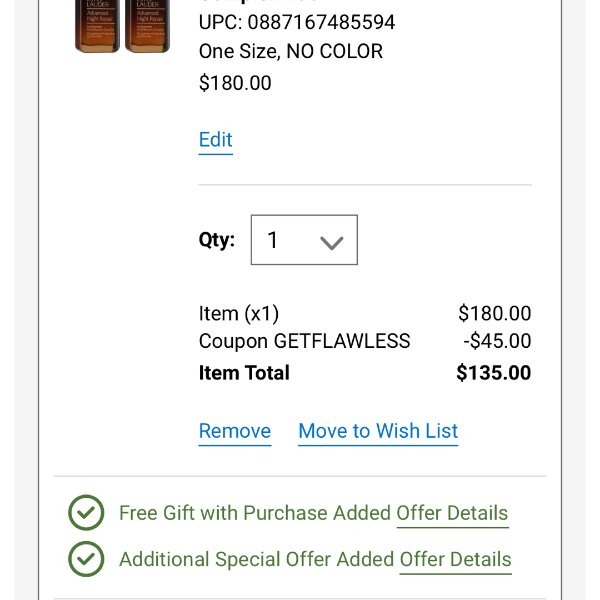The height and width of the screenshot is (600, 600).
Task: Click the Edit link under the price
Action: pos(215,140)
